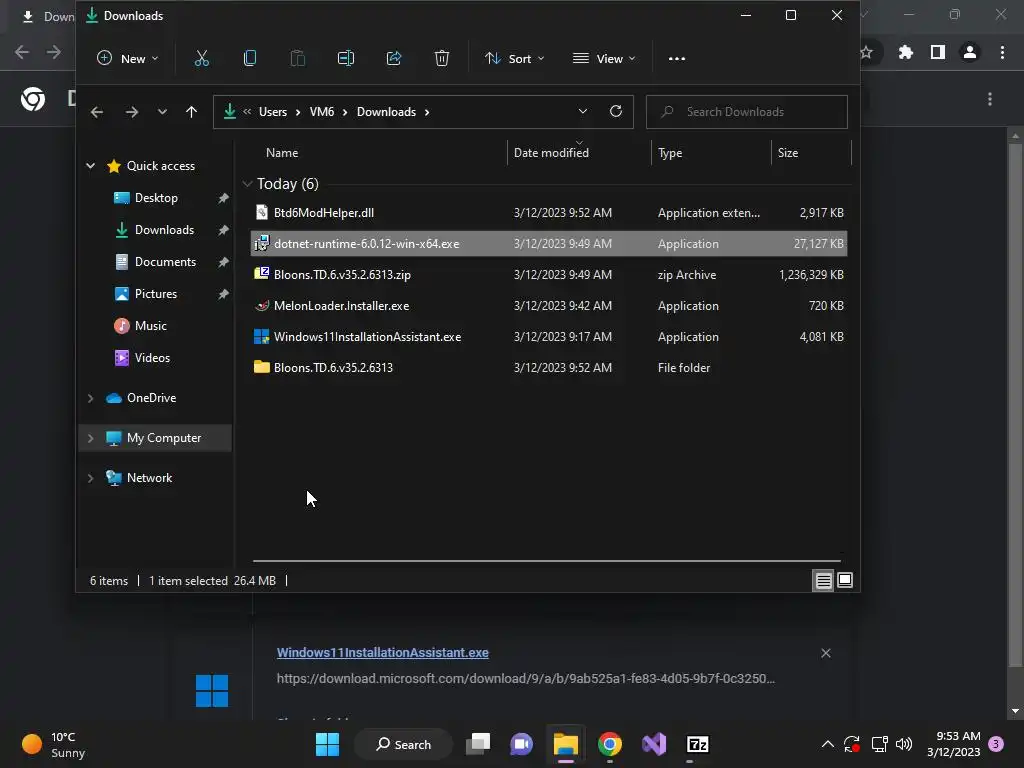Screen dimensions: 1024x768
Task: Expand chevron after Downloads breadcrumb
Action: coord(427,112)
